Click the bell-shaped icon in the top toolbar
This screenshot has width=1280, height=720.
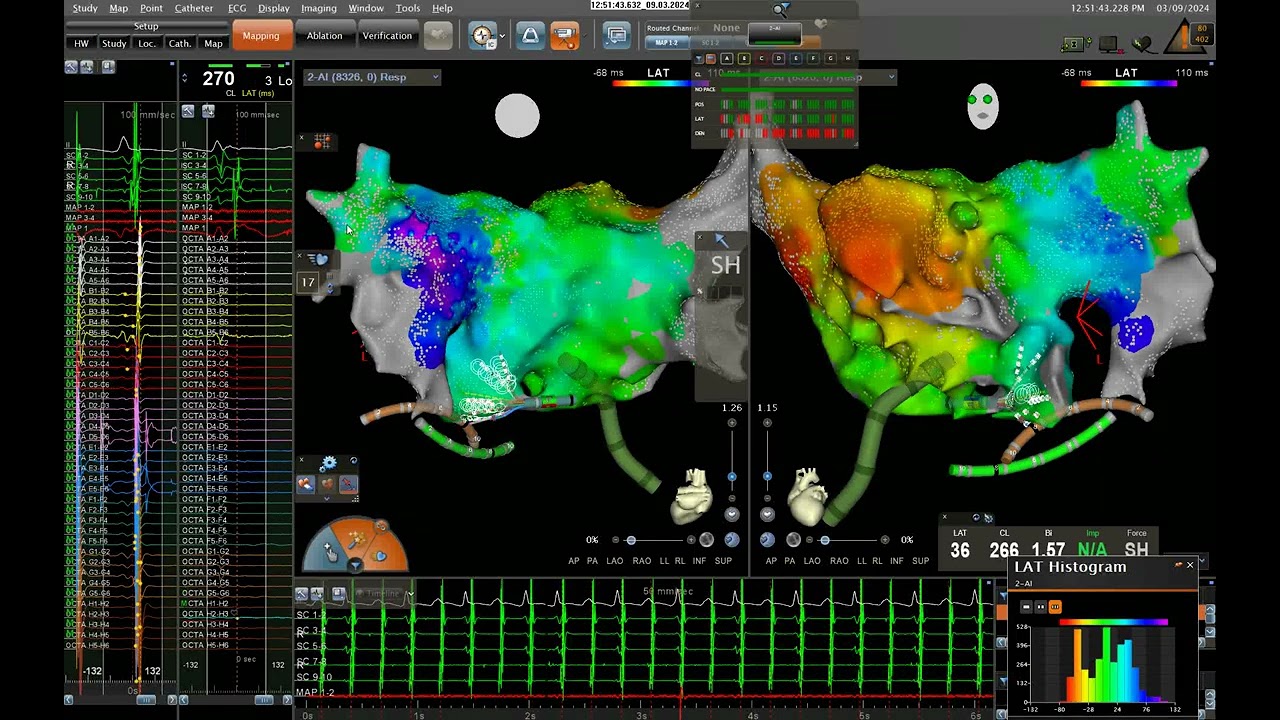[x=530, y=36]
